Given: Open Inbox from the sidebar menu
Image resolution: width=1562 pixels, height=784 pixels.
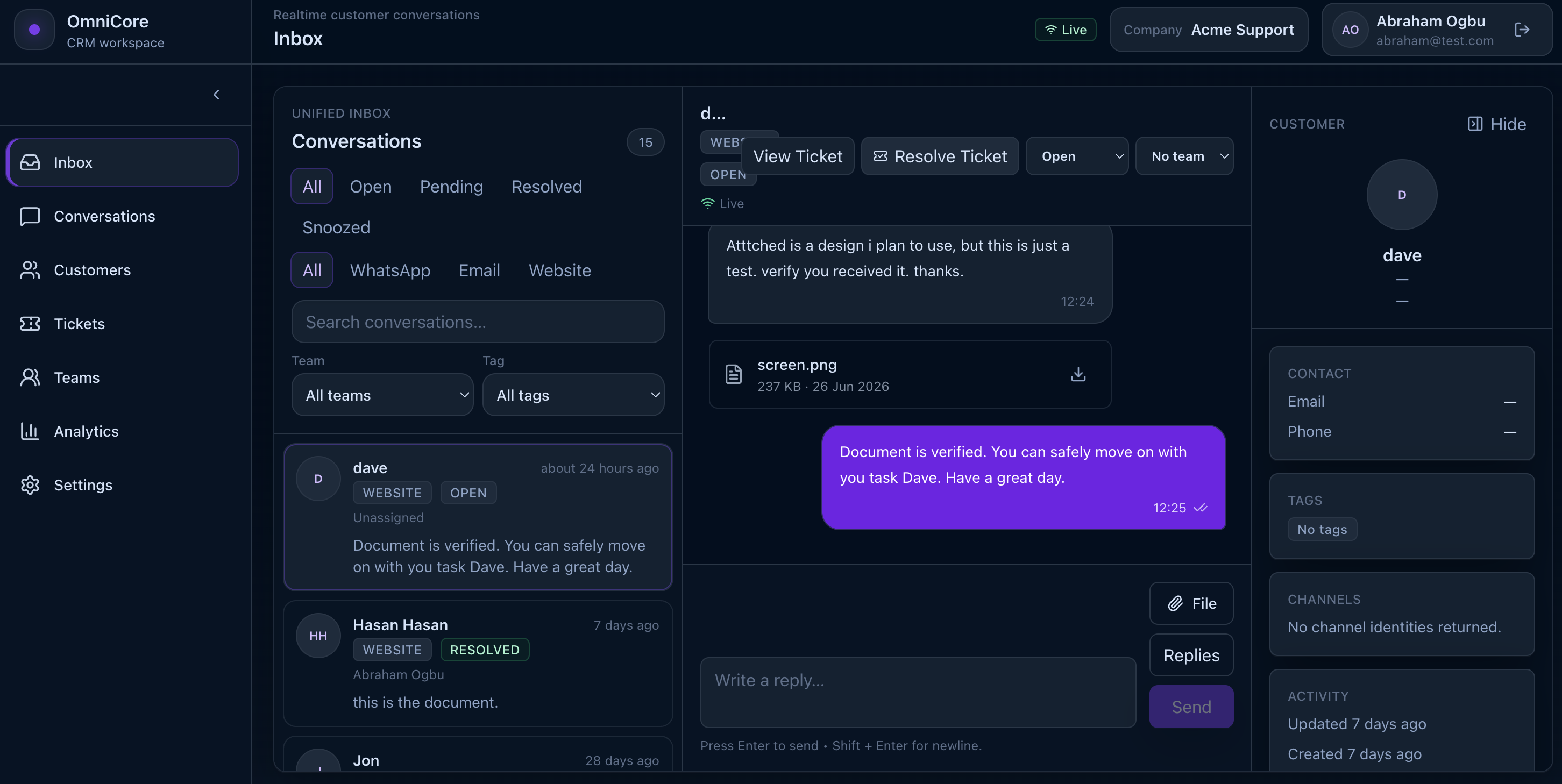Looking at the screenshot, I should point(123,162).
